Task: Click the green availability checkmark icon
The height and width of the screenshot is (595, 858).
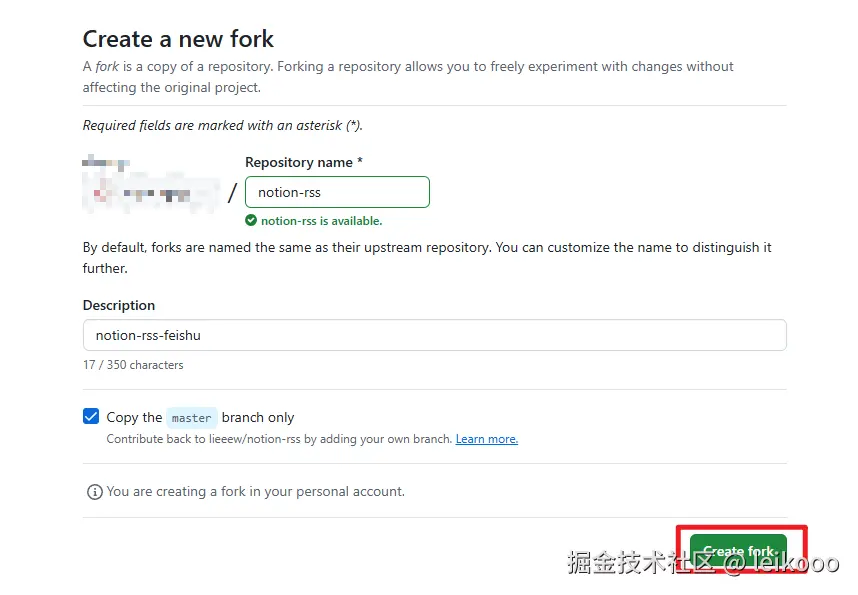Action: (251, 221)
